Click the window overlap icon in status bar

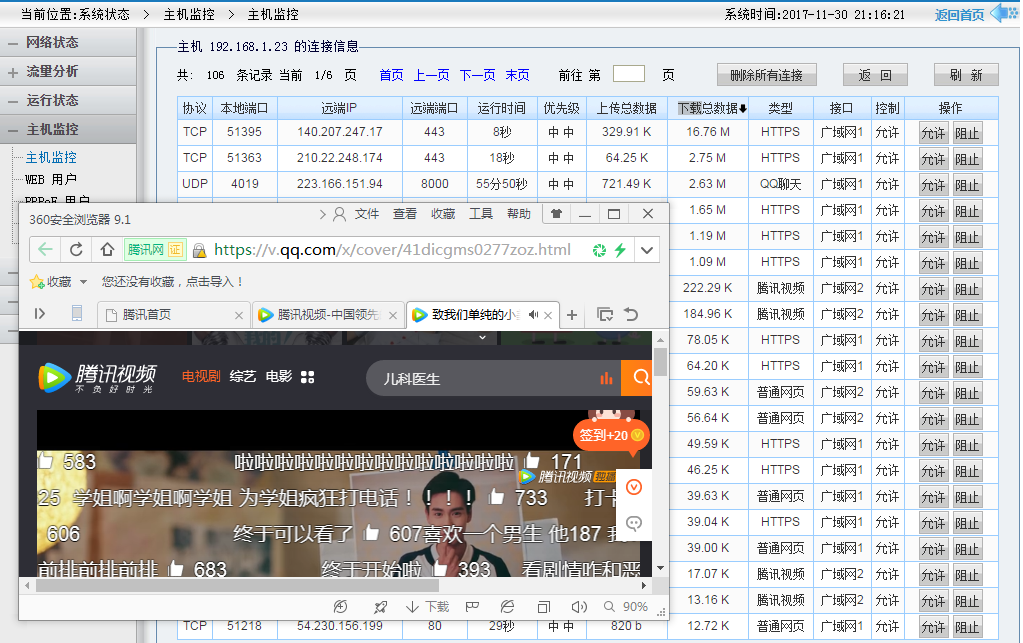(543, 607)
